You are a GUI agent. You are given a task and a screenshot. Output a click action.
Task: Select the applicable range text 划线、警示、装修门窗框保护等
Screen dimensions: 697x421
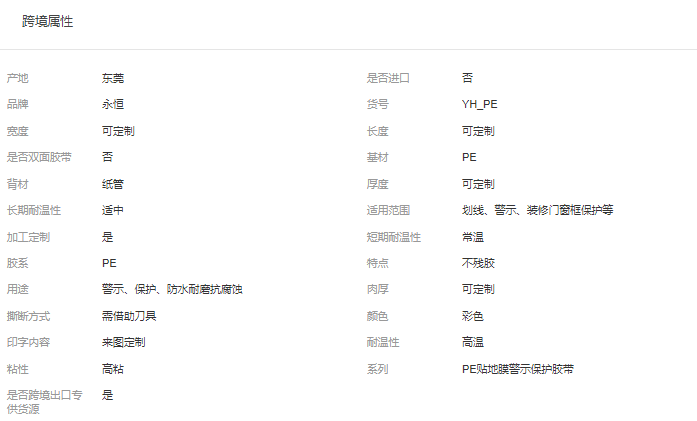point(537,210)
